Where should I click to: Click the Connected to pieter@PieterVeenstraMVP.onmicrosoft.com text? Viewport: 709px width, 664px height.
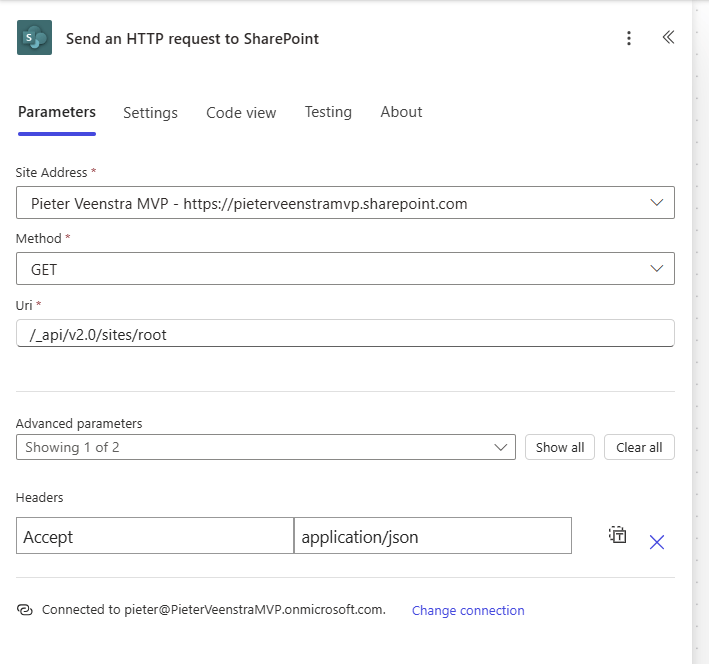[213, 610]
